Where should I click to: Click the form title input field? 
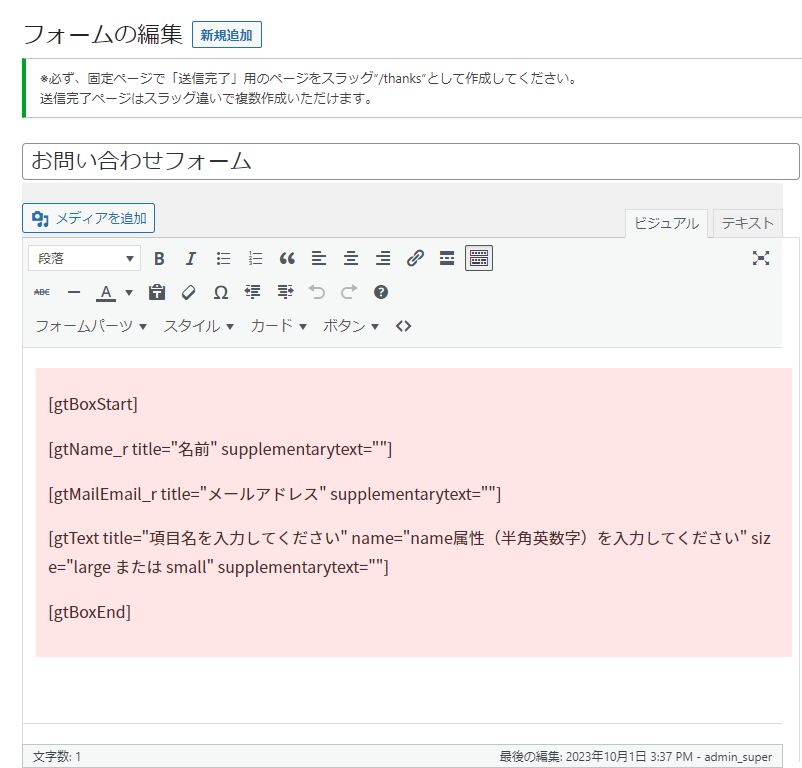click(x=410, y=161)
